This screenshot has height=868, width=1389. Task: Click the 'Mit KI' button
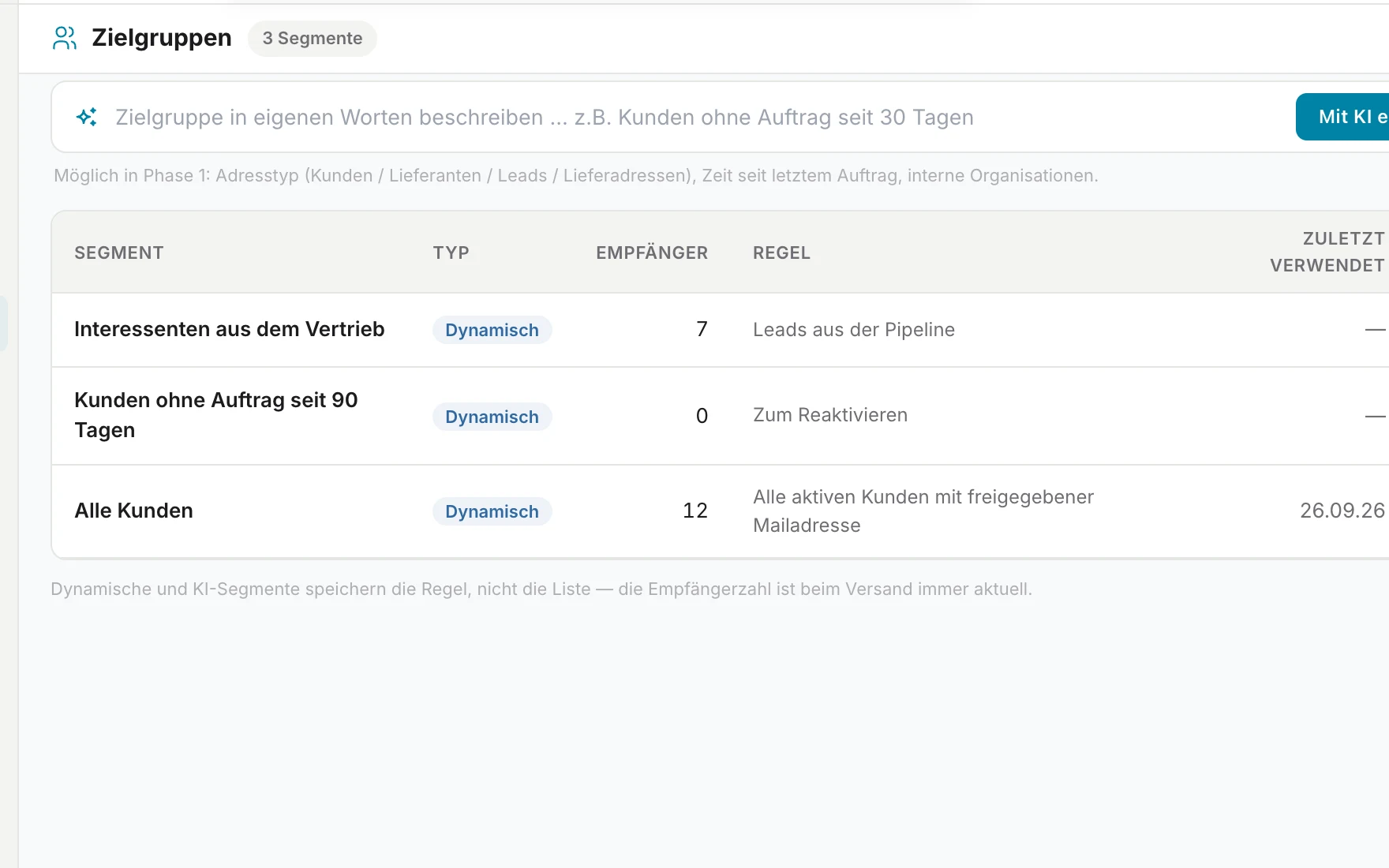(x=1342, y=117)
